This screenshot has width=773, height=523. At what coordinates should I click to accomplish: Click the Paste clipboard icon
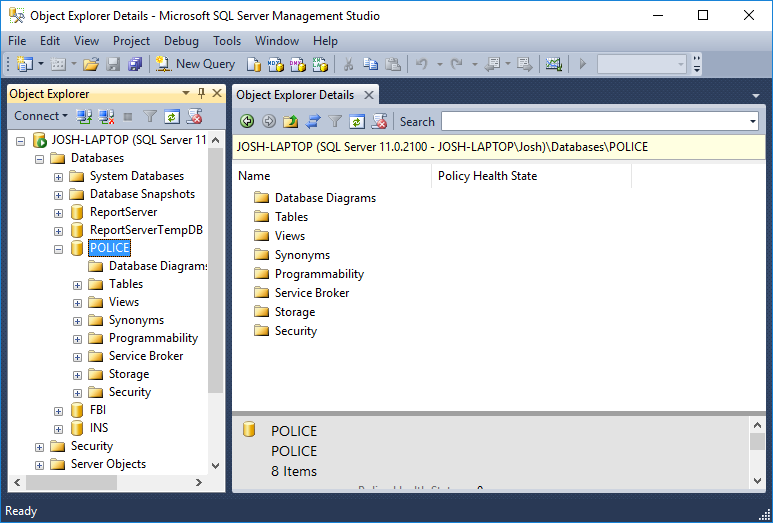coord(393,64)
